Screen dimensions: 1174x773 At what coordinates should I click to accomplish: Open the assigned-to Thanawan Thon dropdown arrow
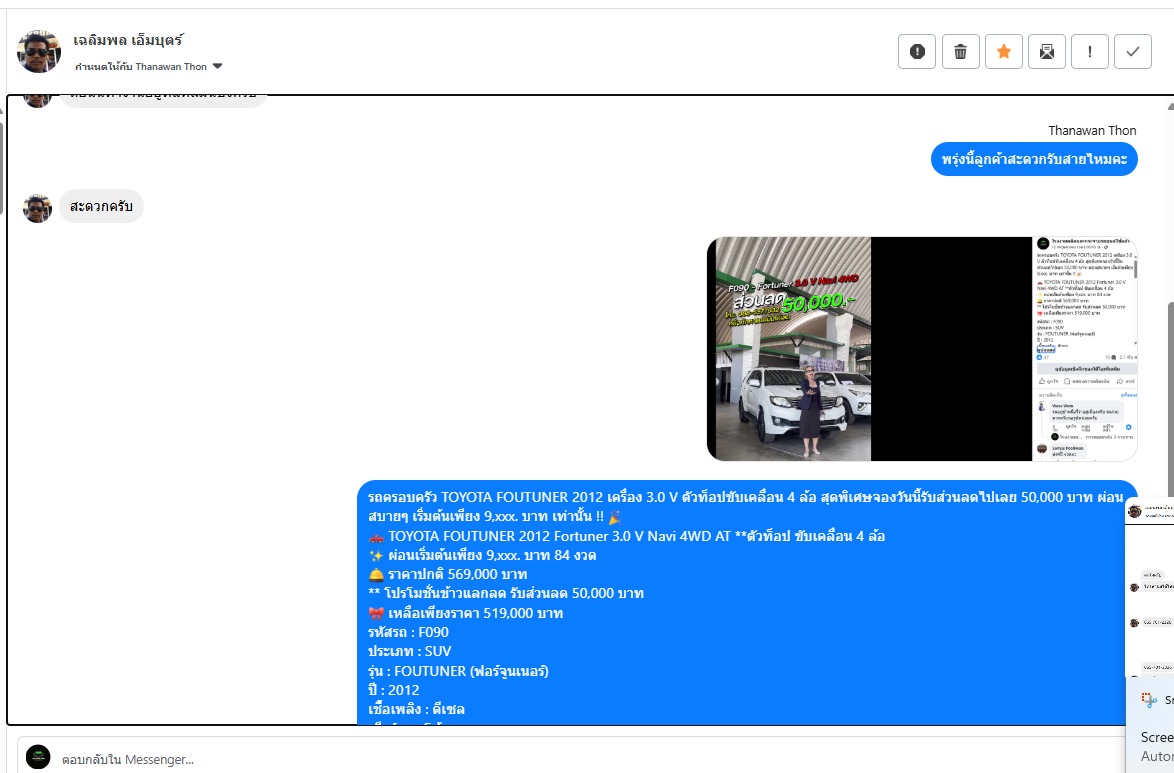pos(217,66)
